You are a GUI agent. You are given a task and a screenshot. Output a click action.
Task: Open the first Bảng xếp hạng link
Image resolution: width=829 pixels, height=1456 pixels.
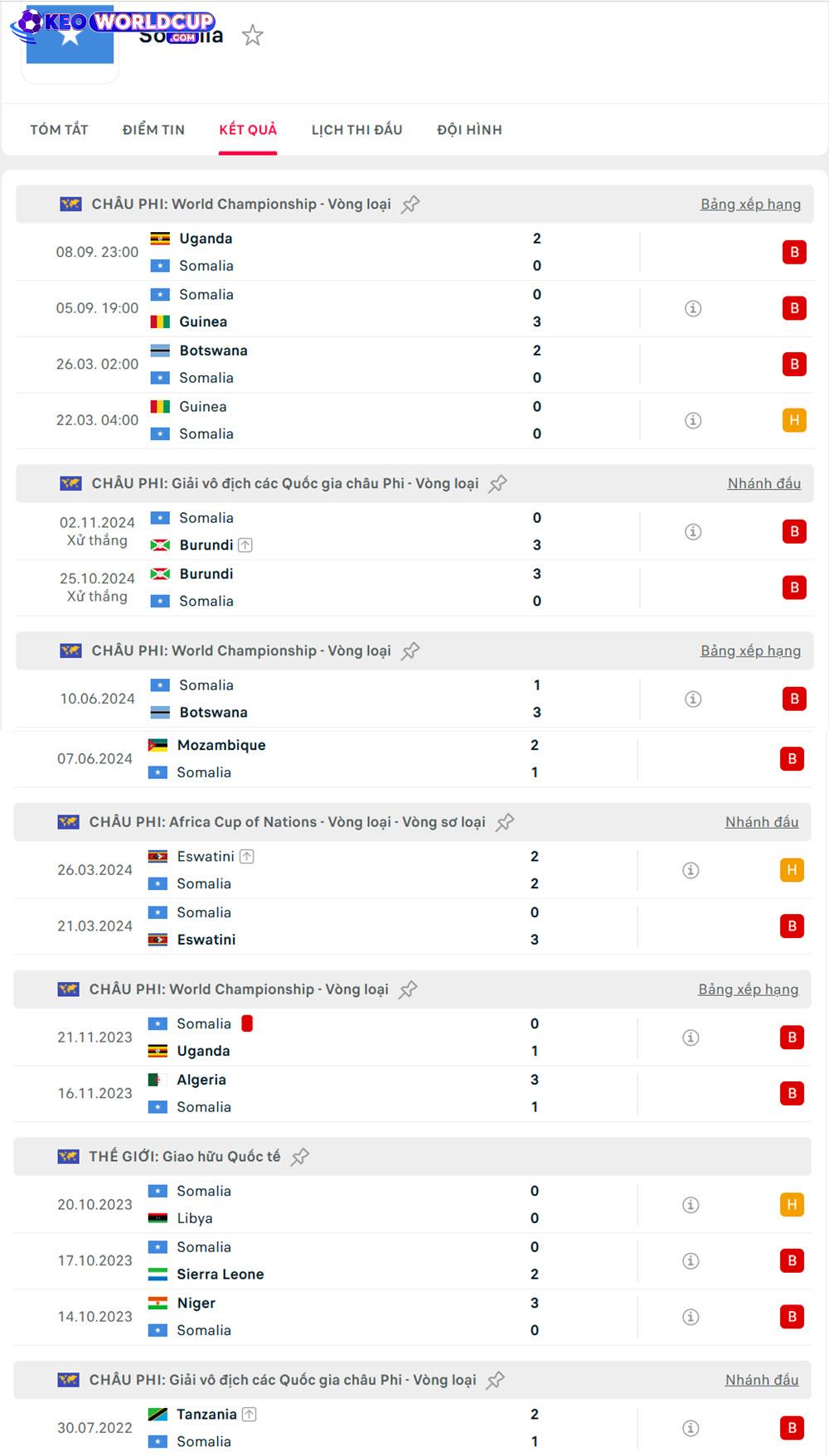pyautogui.click(x=750, y=205)
